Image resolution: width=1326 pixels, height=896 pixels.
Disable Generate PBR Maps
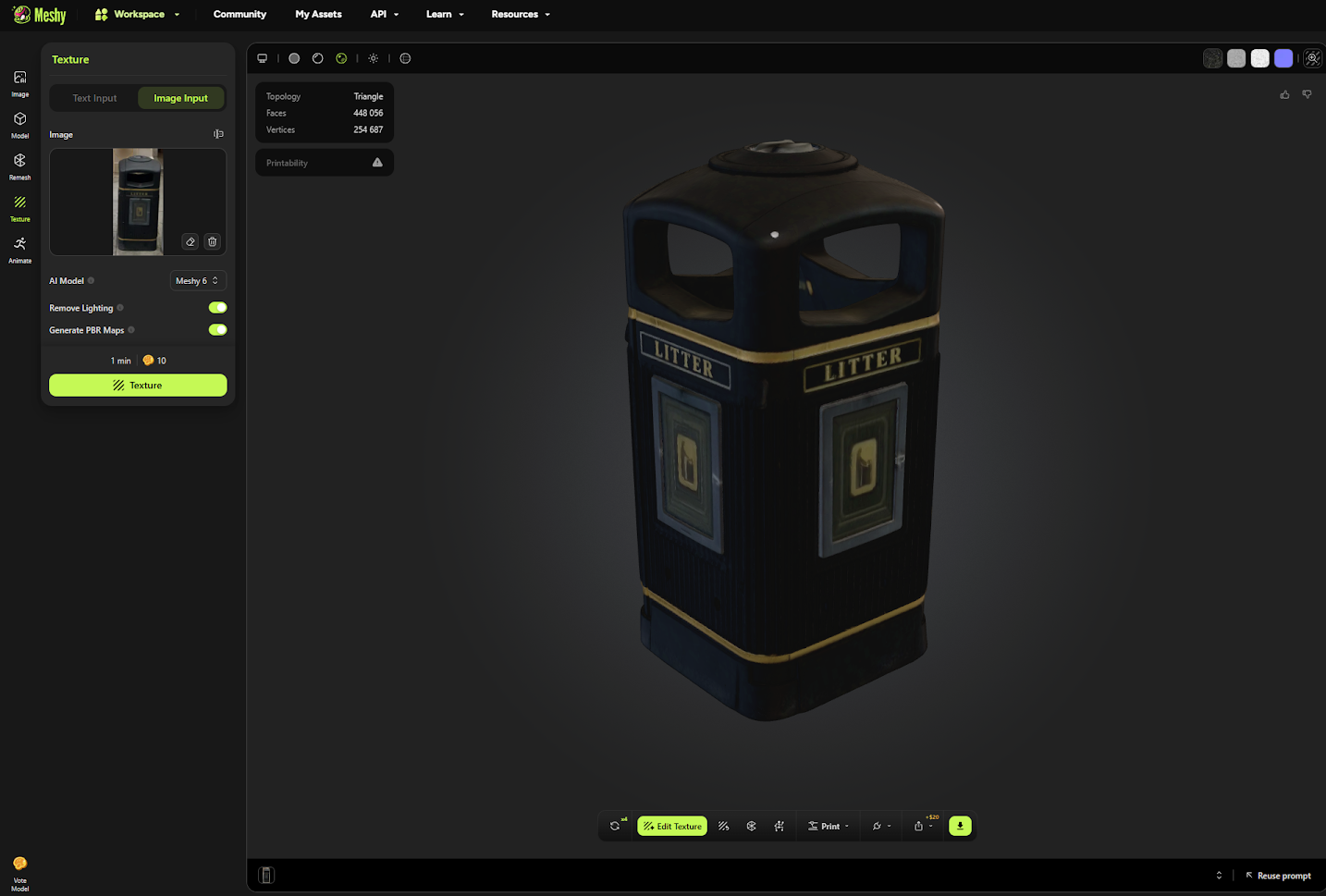pyautogui.click(x=217, y=329)
